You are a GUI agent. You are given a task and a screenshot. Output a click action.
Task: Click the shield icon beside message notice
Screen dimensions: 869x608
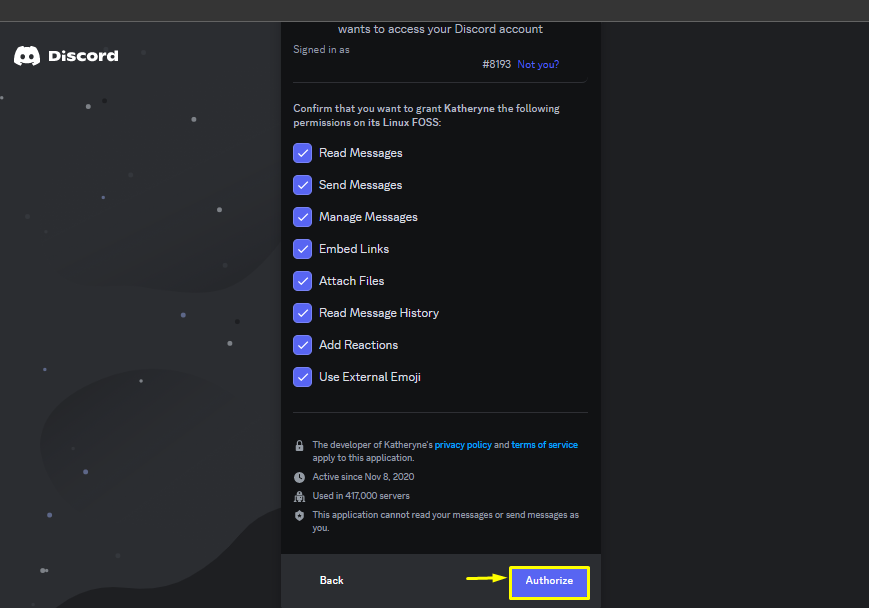[299, 515]
